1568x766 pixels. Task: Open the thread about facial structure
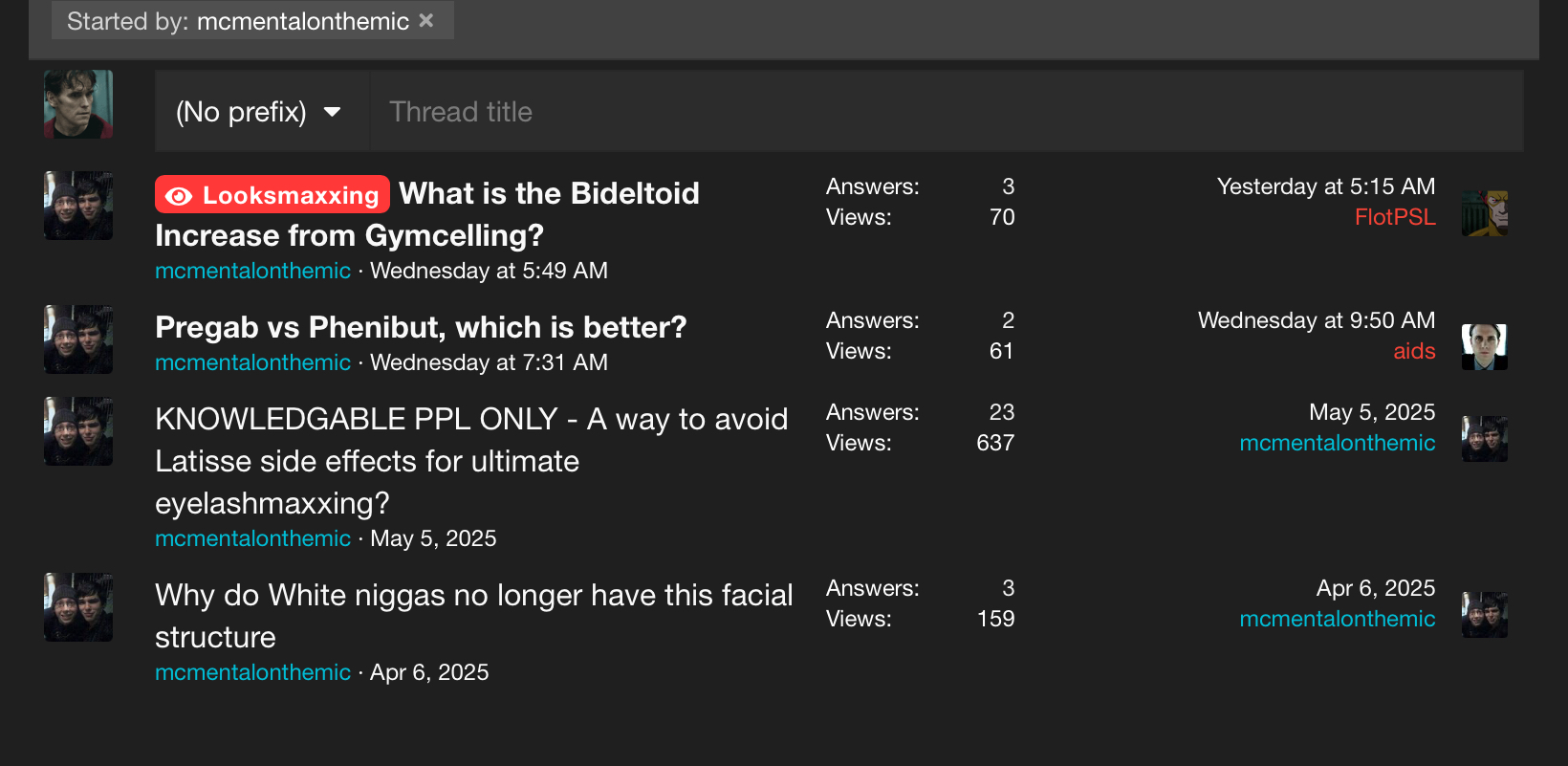click(x=473, y=596)
